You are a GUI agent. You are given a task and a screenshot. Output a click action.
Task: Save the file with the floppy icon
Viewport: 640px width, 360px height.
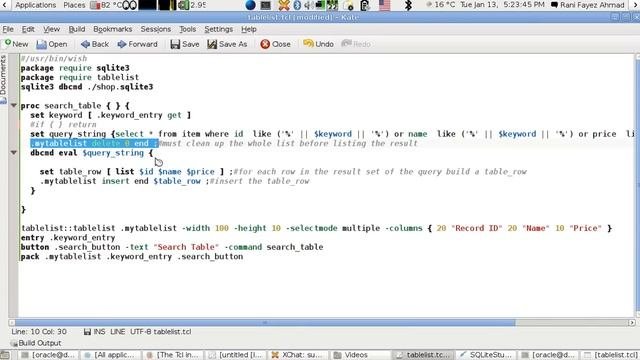pos(184,44)
